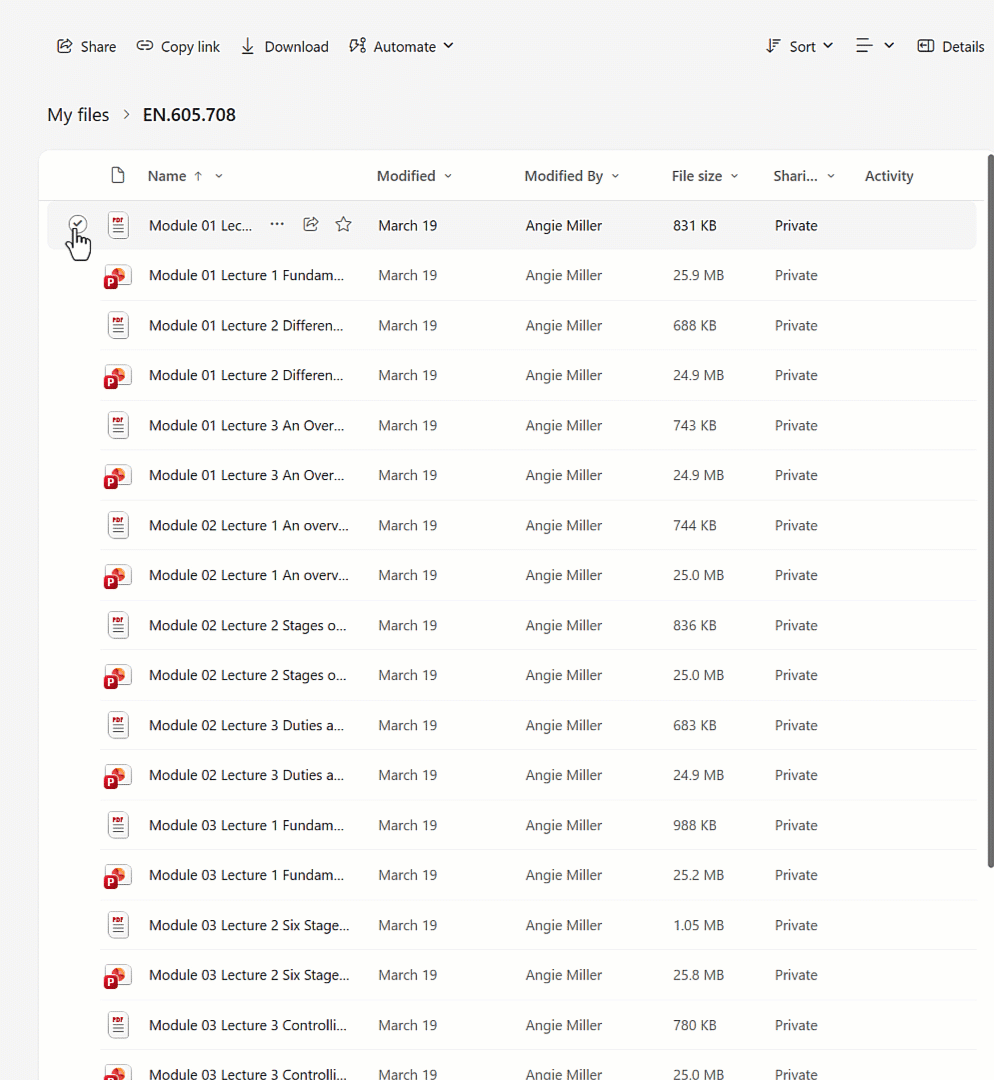
Task: Click the Download arrow icon
Action: point(247,46)
